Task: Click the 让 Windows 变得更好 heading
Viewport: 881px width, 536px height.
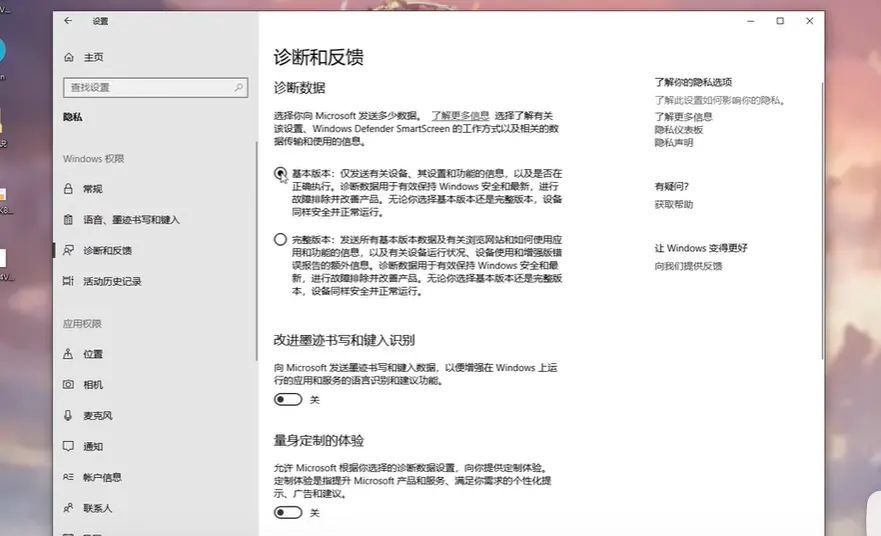Action: tap(701, 248)
